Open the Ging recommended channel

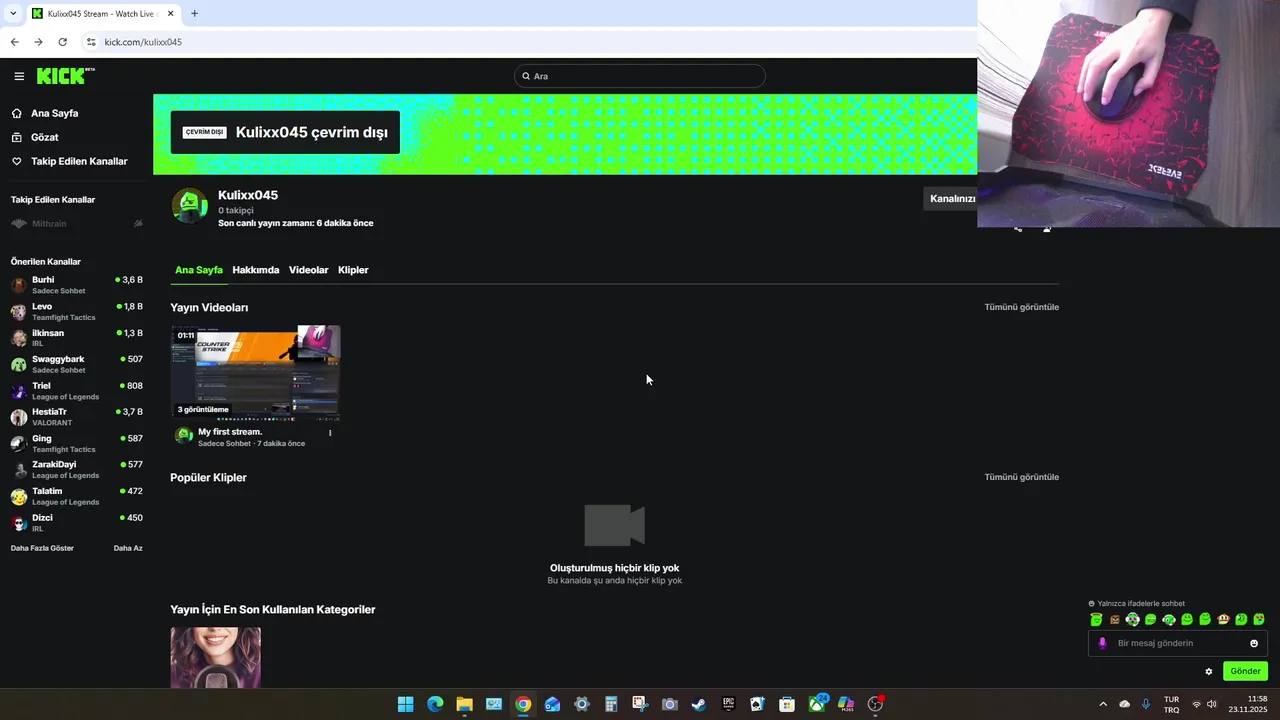tap(76, 443)
